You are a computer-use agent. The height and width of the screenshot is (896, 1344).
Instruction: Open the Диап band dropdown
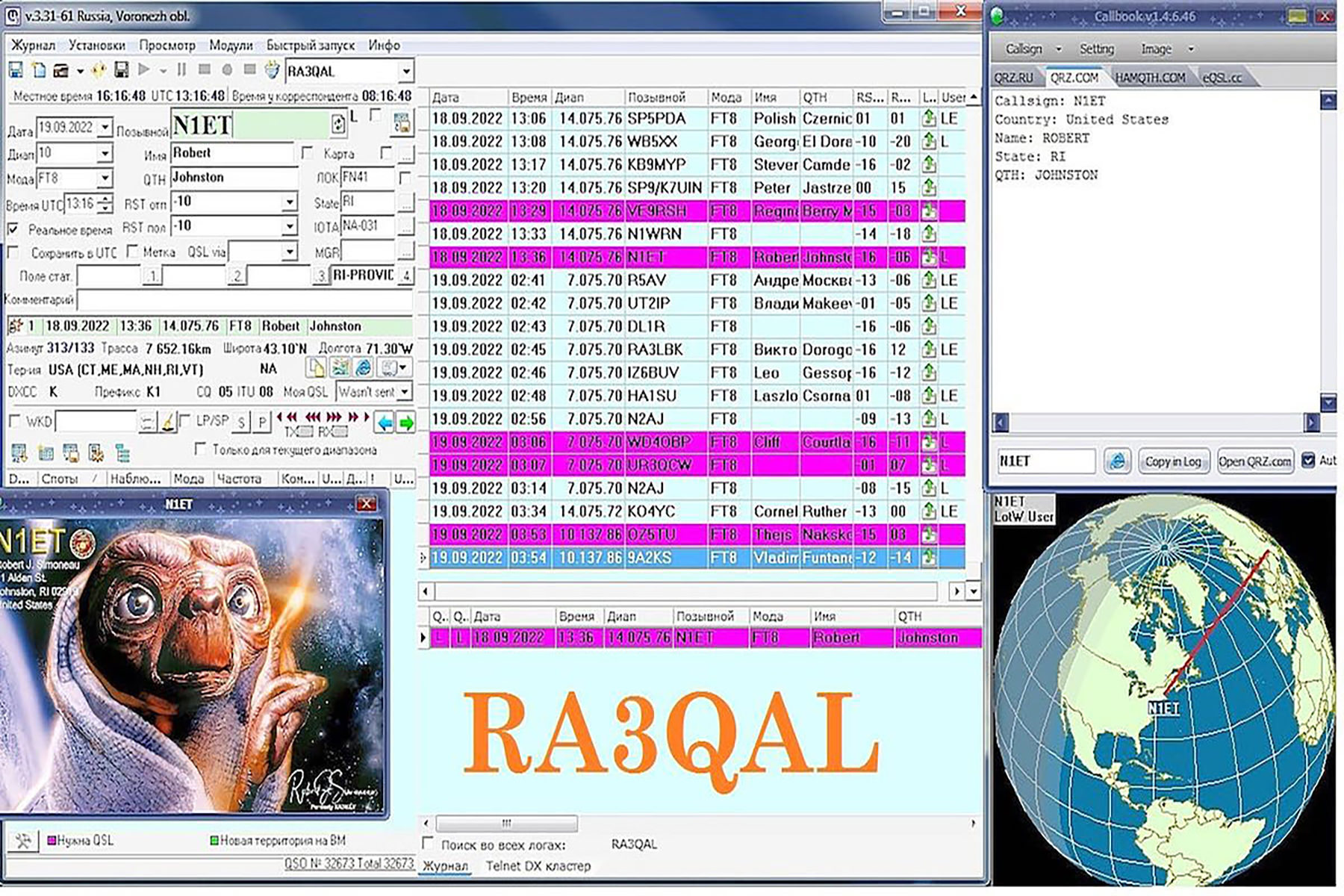coord(105,153)
